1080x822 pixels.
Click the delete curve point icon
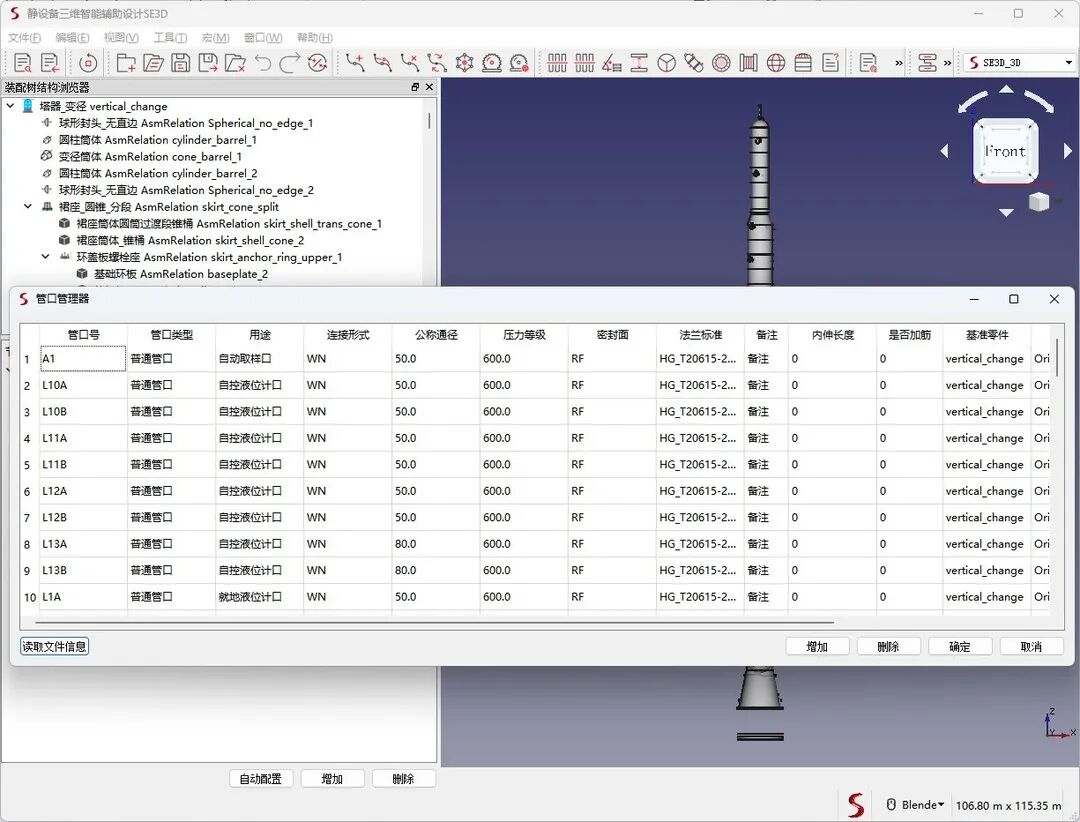[410, 63]
